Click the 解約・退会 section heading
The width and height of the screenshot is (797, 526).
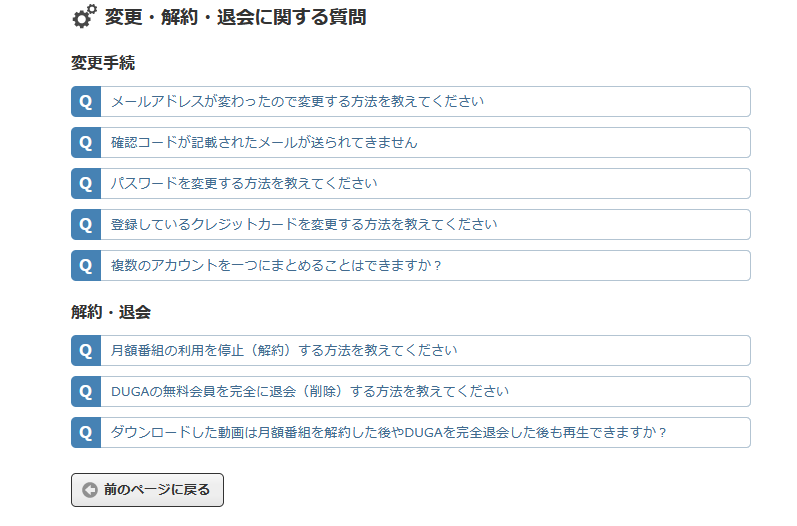coord(111,312)
